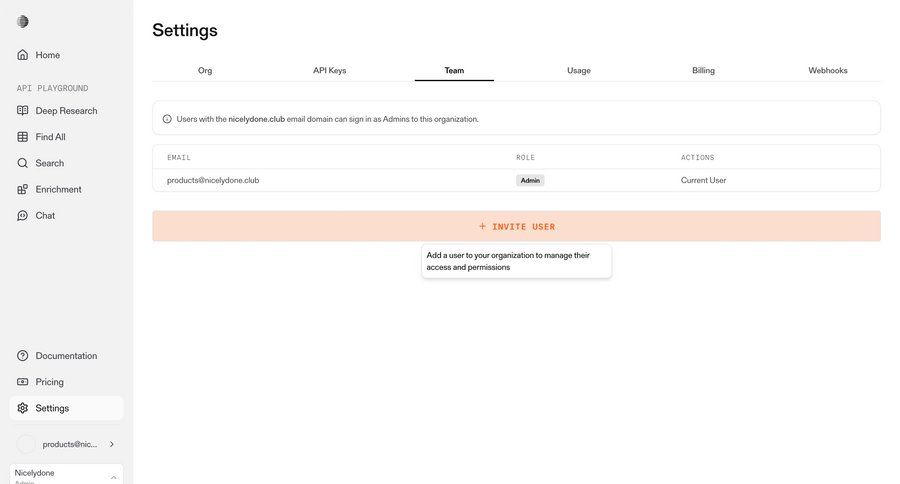Open Documentation via question mark icon
Viewport: 900px width, 484px height.
[23, 356]
